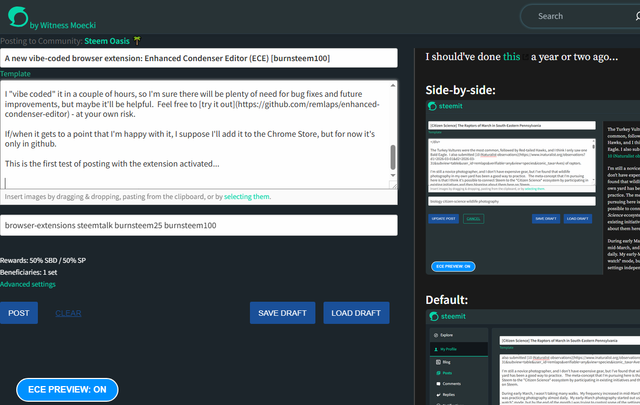Click the SAVE DRAFT button
This screenshot has height=405, width=640.
click(282, 313)
